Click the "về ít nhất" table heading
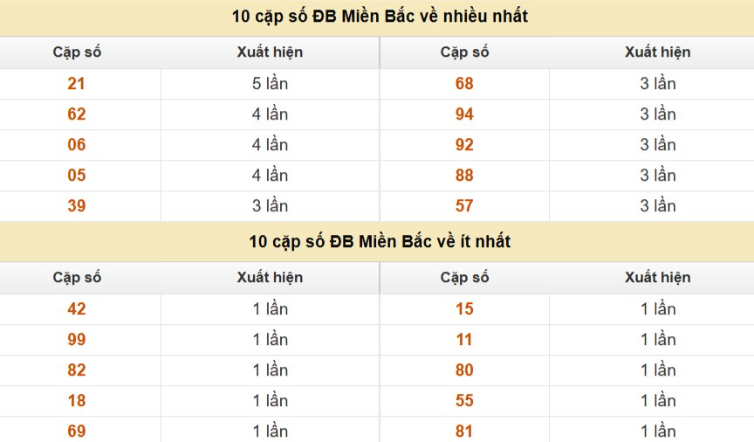Viewport: 754px width, 442px height. [379, 242]
